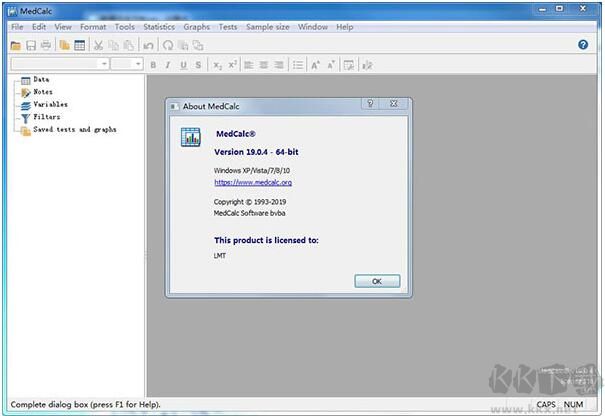Click the About dialog help question button

(x=370, y=103)
